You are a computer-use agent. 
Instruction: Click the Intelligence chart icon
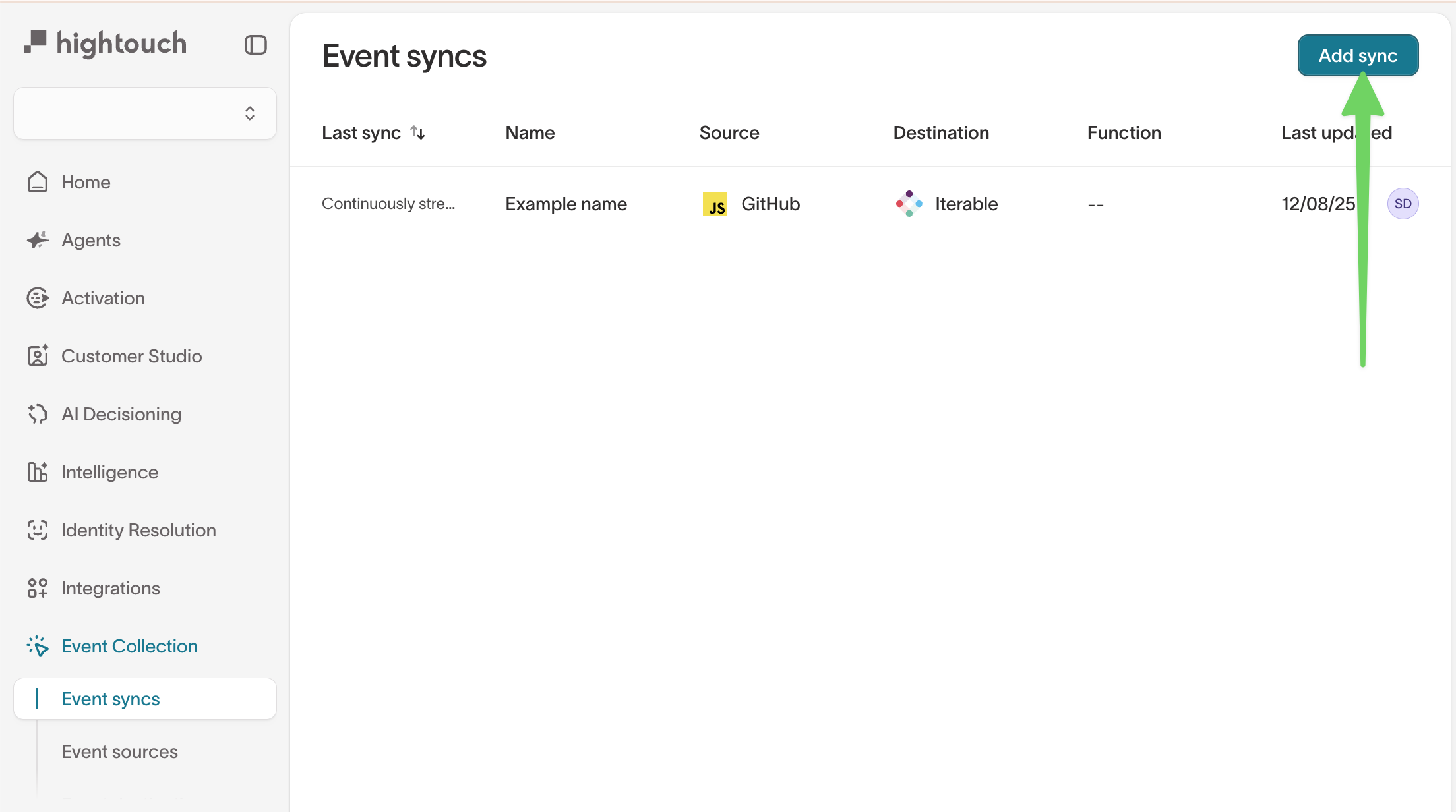(x=38, y=472)
